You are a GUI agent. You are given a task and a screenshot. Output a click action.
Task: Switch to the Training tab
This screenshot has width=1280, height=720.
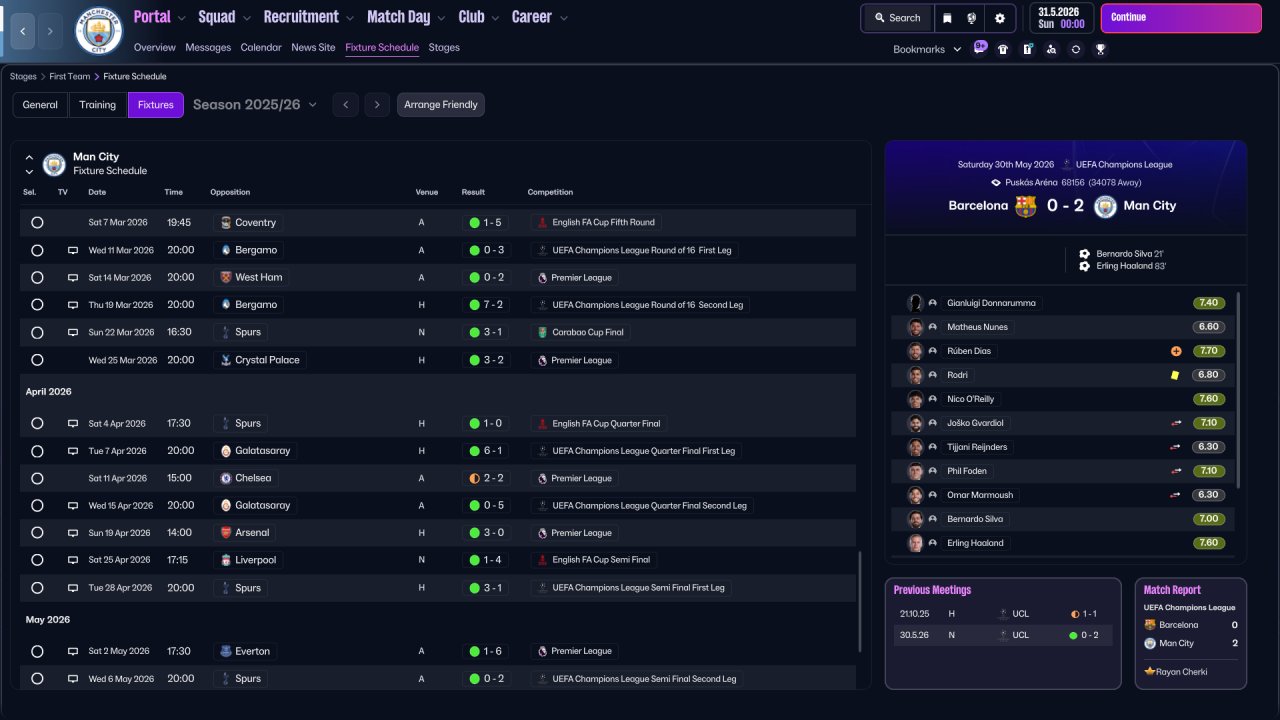pos(98,105)
